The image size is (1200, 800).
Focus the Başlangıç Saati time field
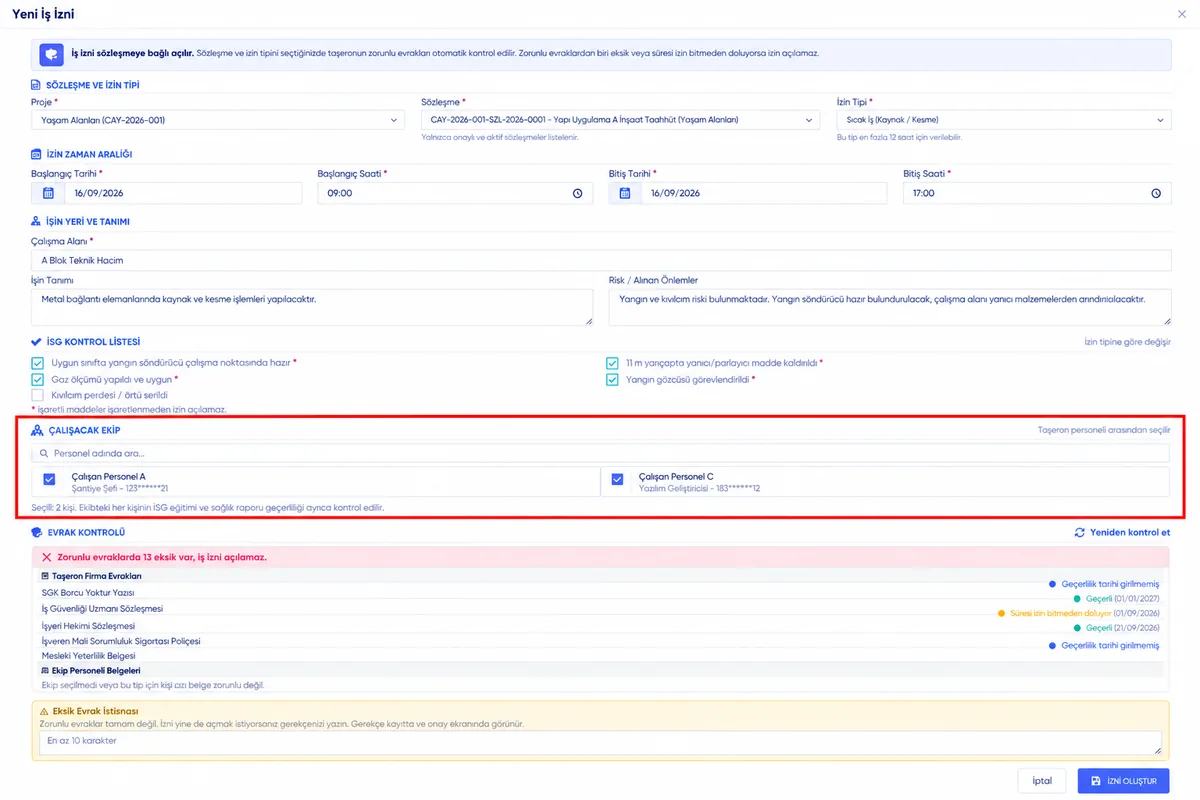[x=454, y=193]
